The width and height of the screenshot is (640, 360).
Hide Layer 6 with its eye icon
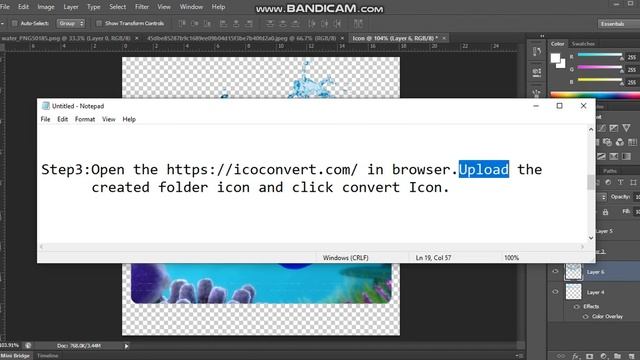(x=555, y=271)
